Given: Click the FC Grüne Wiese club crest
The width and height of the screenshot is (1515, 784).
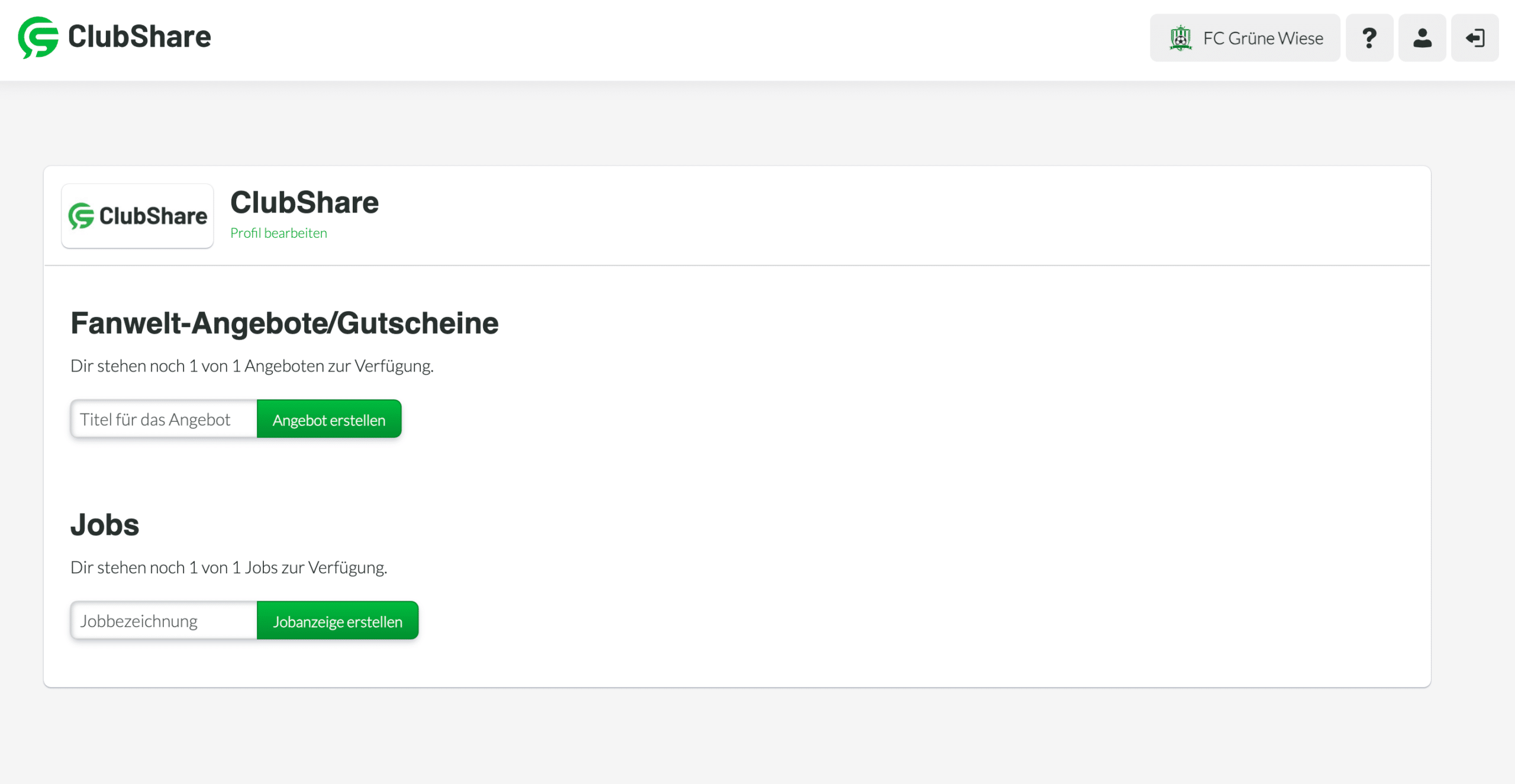Looking at the screenshot, I should [x=1180, y=38].
